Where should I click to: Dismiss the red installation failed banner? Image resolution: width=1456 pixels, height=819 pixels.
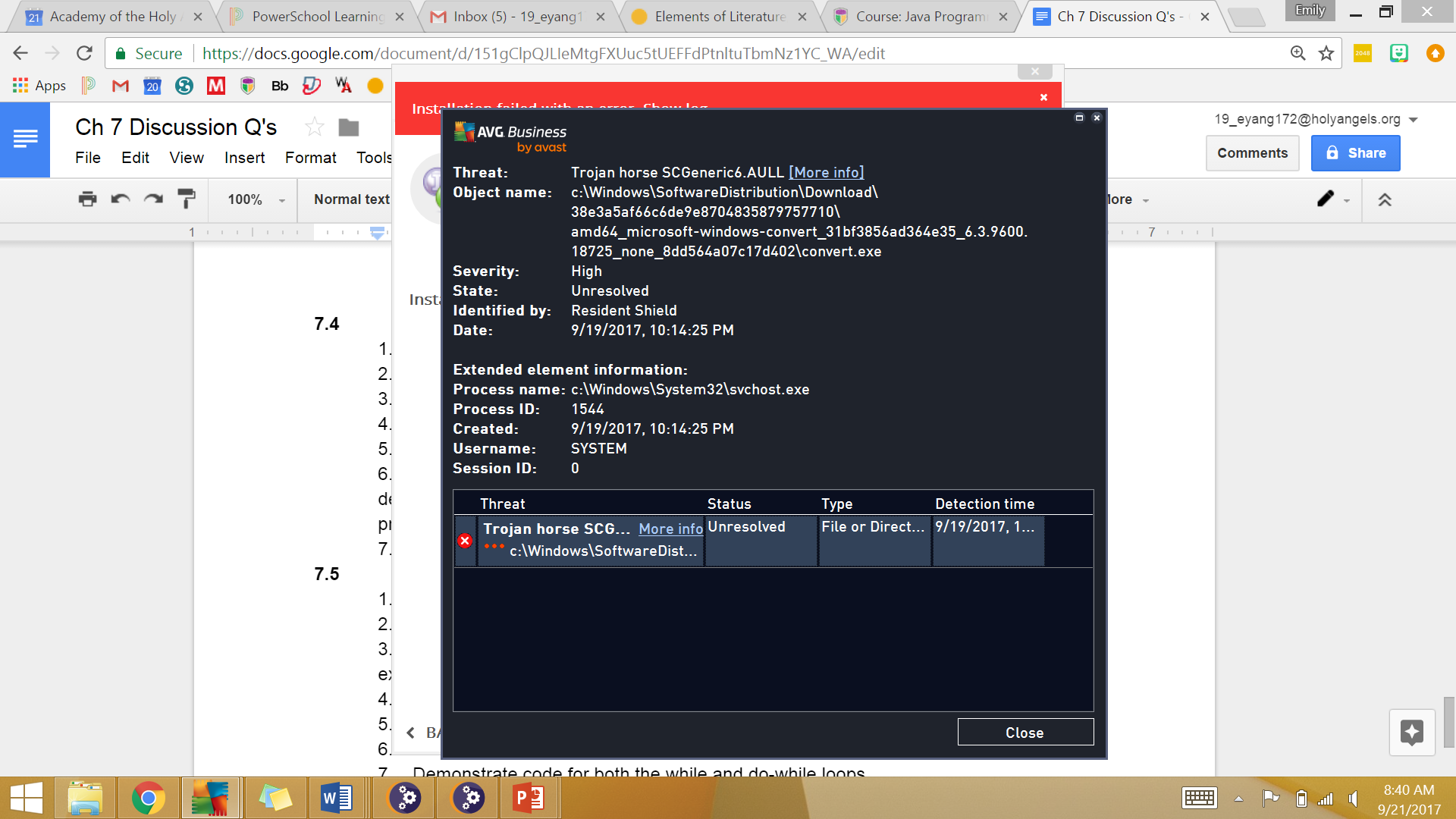click(x=1043, y=97)
